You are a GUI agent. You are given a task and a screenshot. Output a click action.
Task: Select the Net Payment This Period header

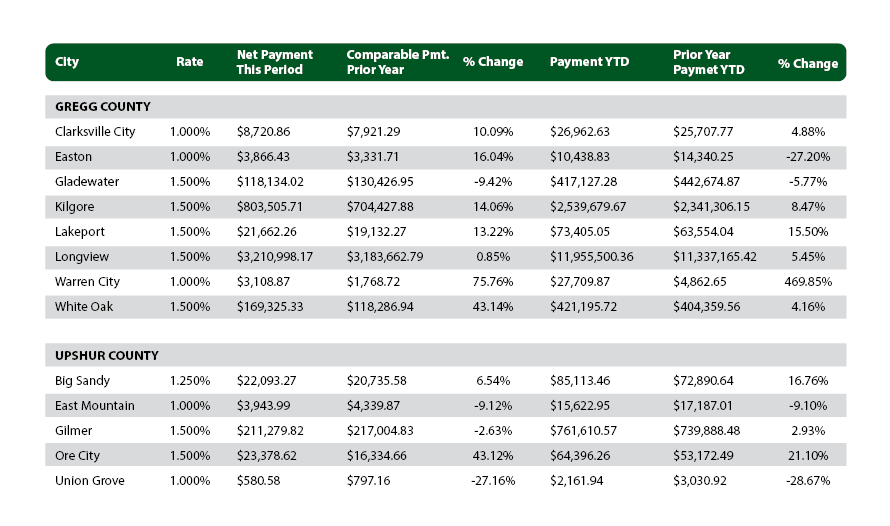275,62
